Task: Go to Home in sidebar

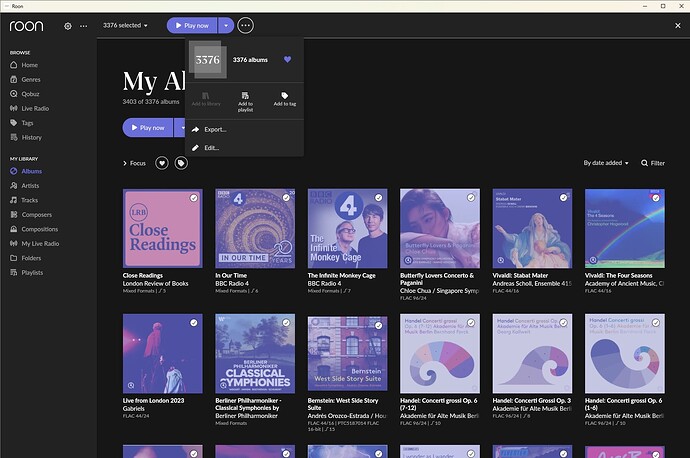Action: pos(29,65)
